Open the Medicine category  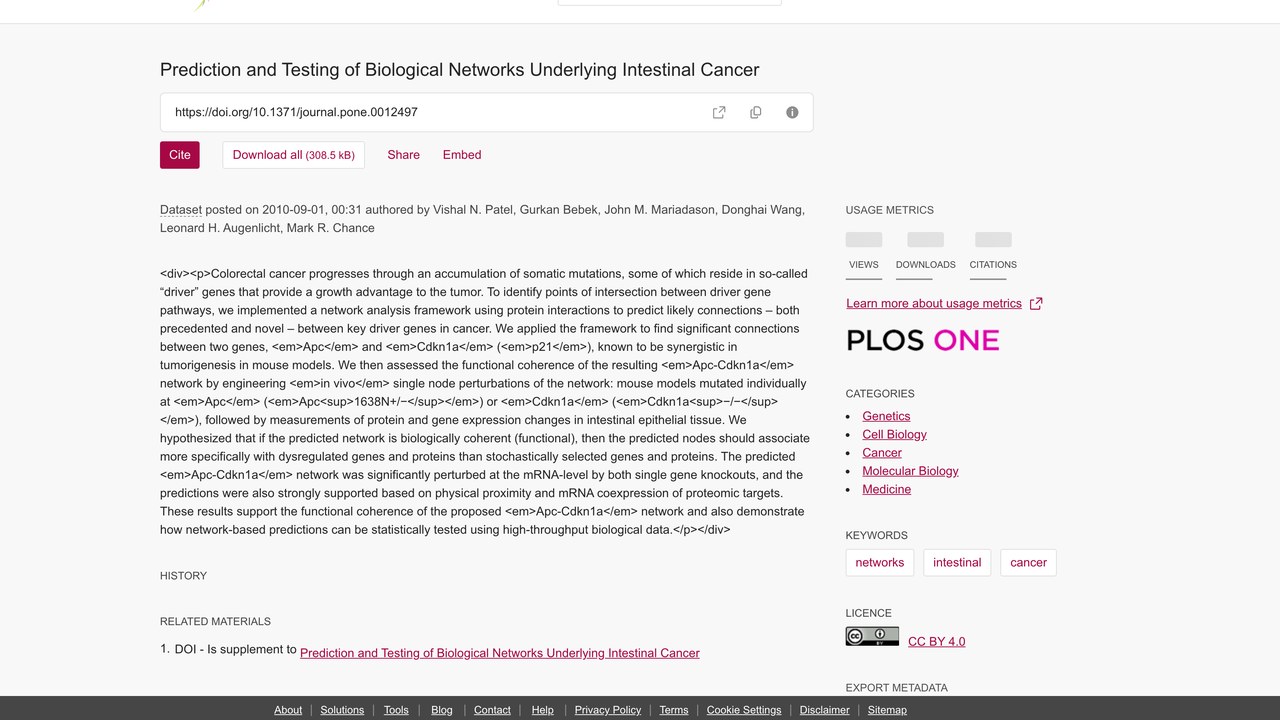[x=886, y=489]
